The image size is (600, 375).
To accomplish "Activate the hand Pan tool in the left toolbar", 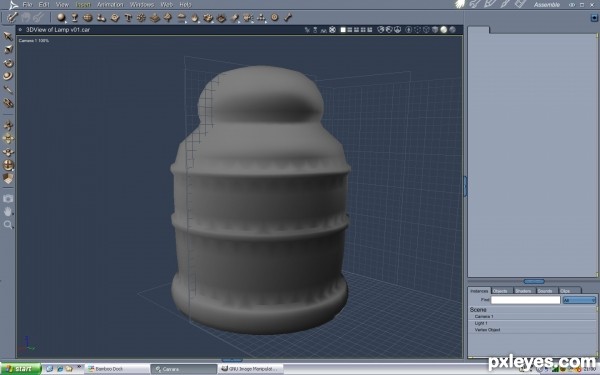I will click(8, 211).
